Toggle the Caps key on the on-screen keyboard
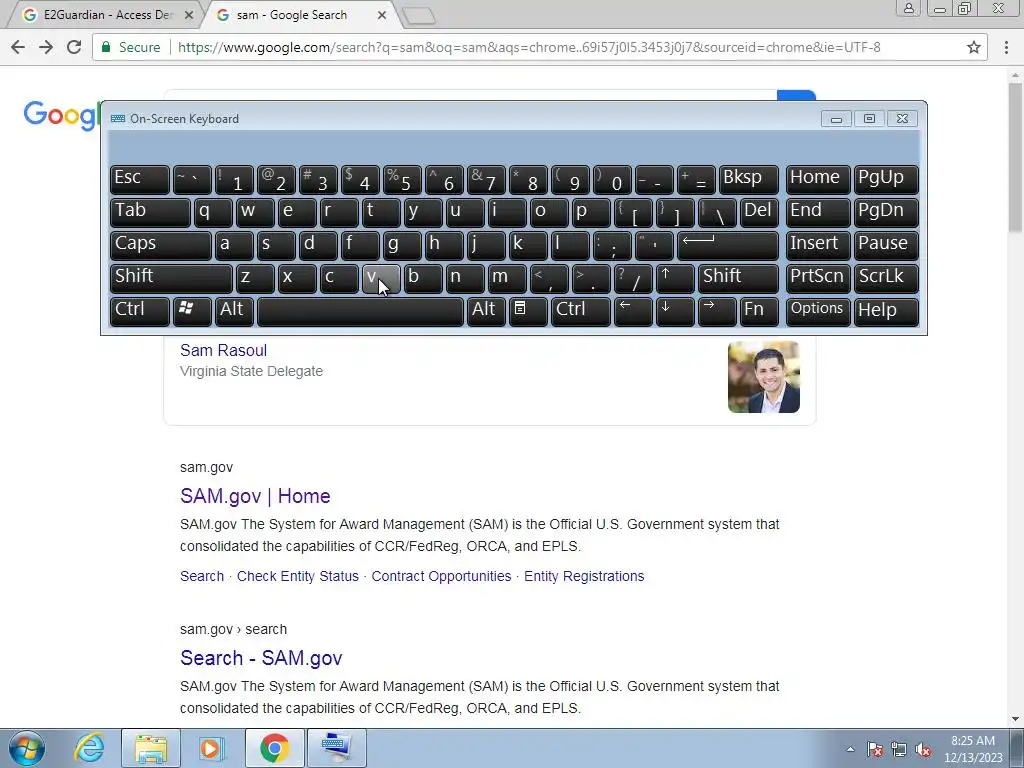The width and height of the screenshot is (1024, 768). click(x=161, y=245)
